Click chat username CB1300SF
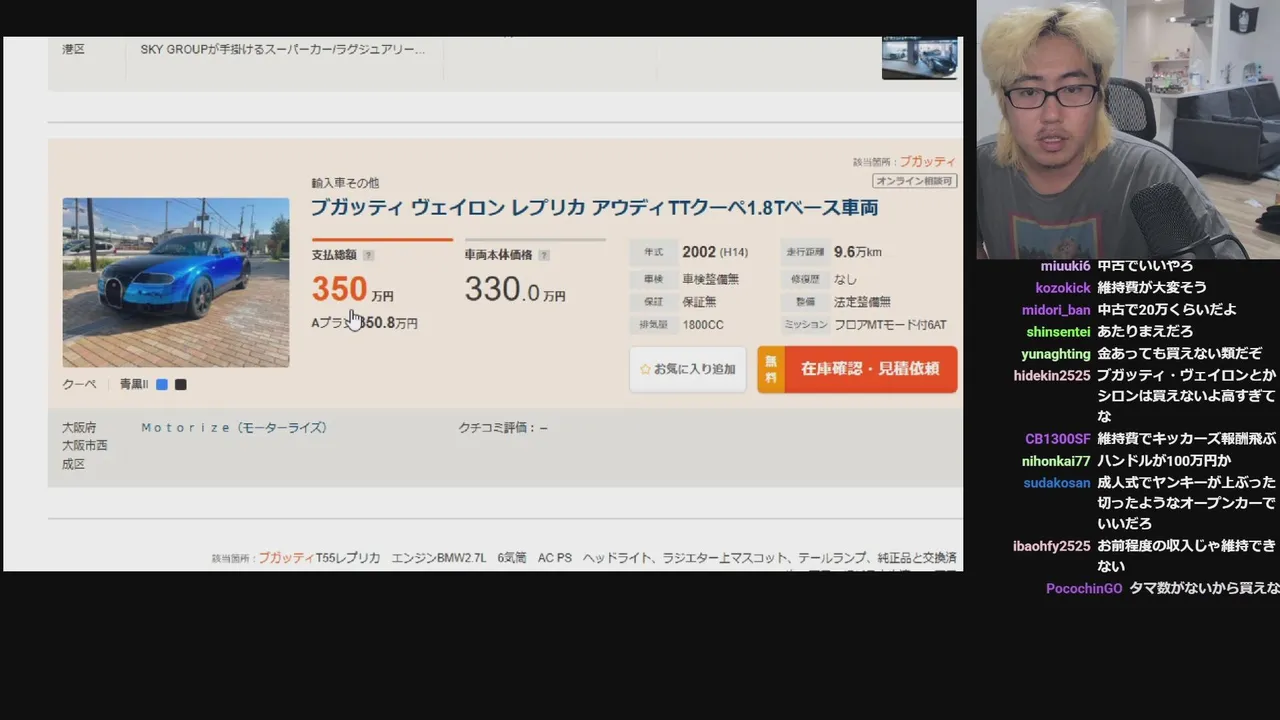This screenshot has height=720, width=1280. [1058, 439]
